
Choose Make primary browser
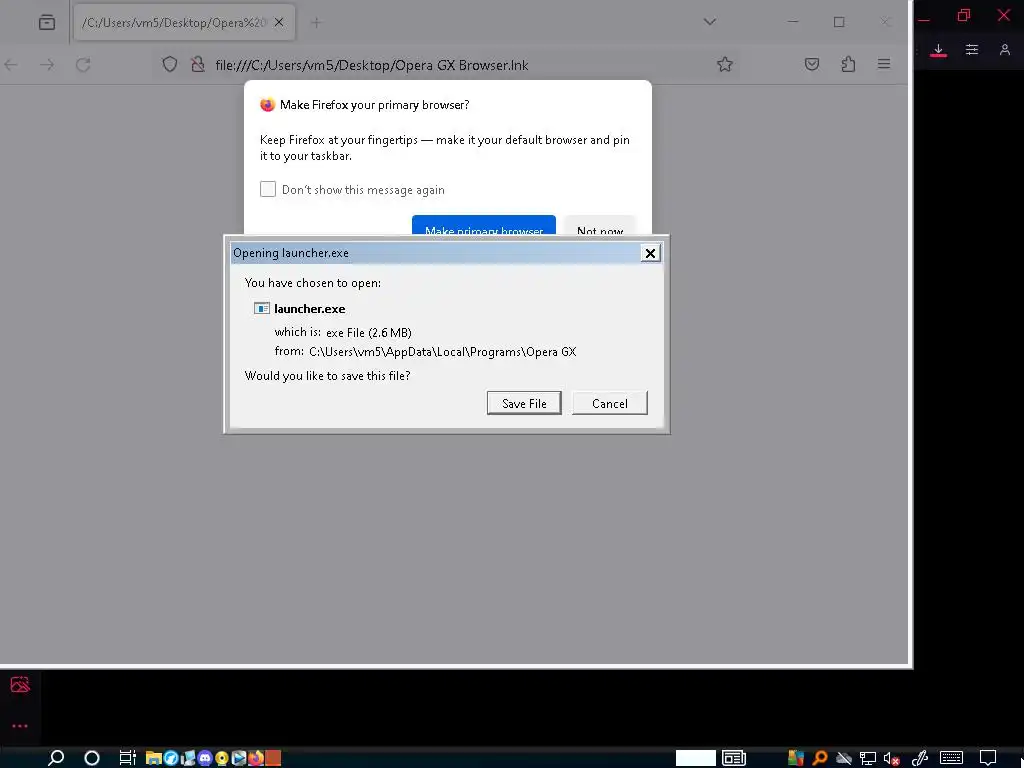point(483,226)
